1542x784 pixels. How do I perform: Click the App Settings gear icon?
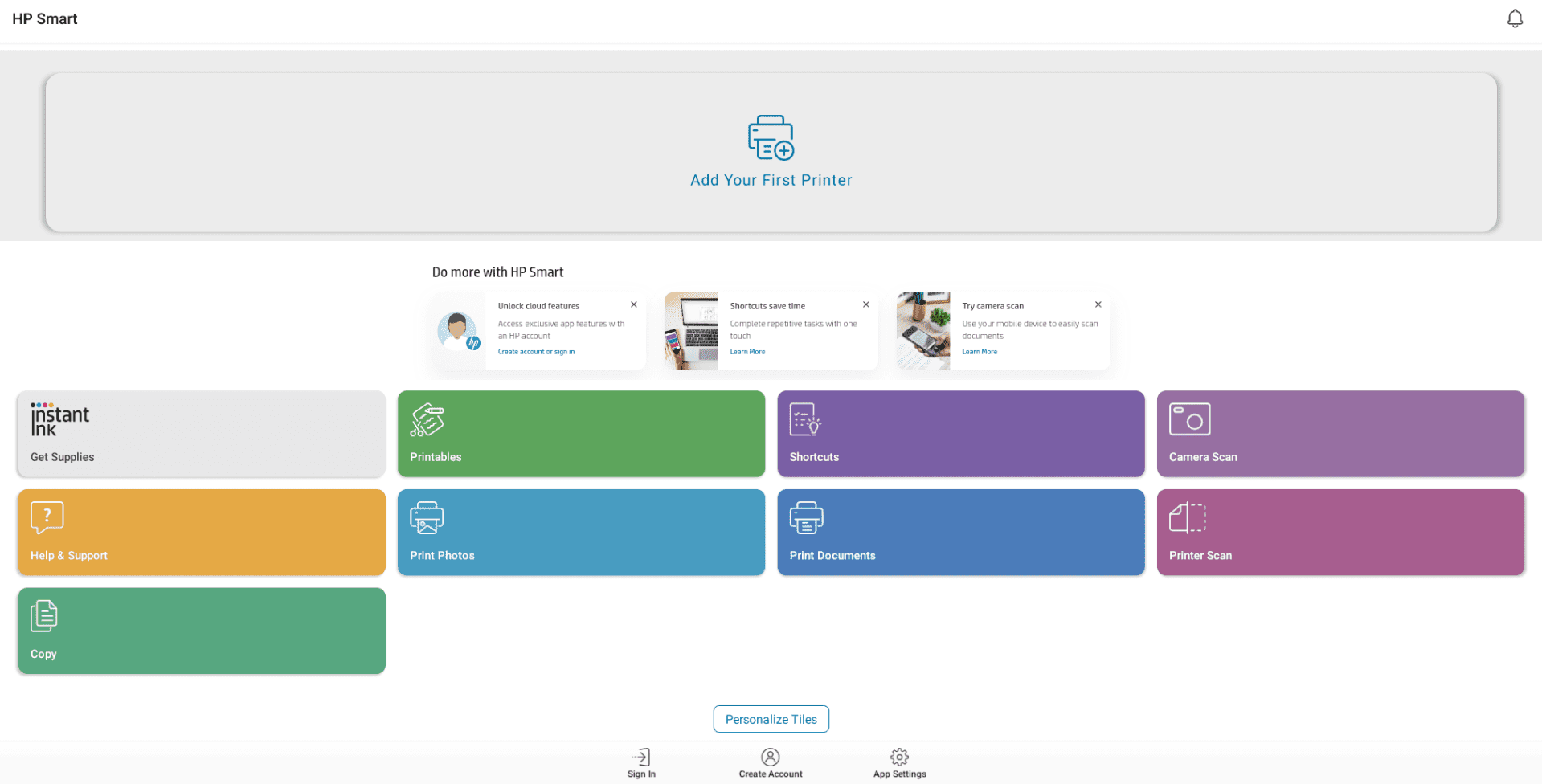tap(899, 757)
